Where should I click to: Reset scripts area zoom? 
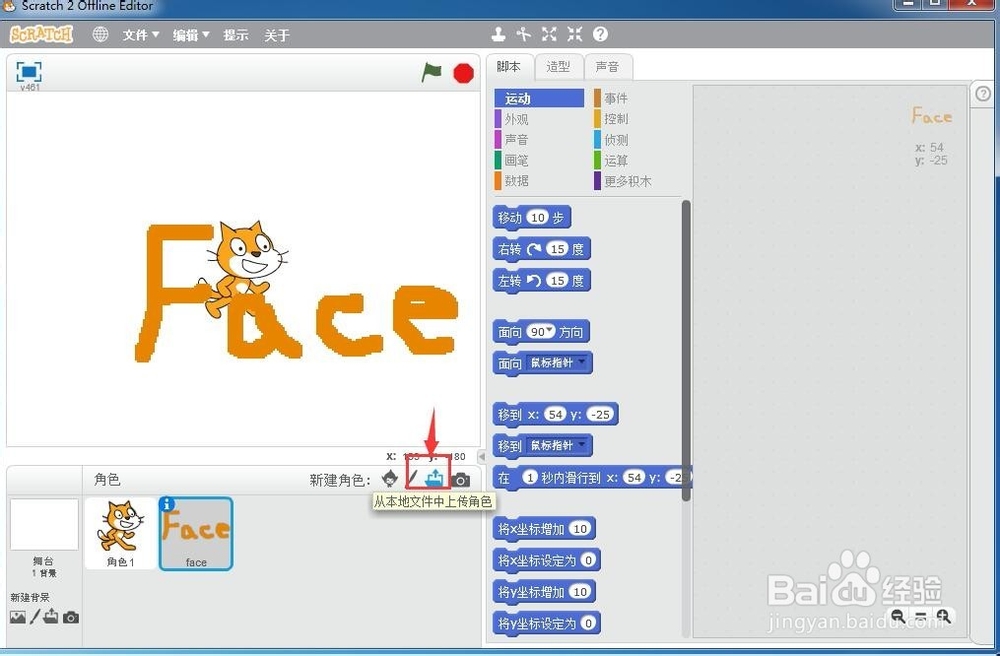click(x=921, y=616)
